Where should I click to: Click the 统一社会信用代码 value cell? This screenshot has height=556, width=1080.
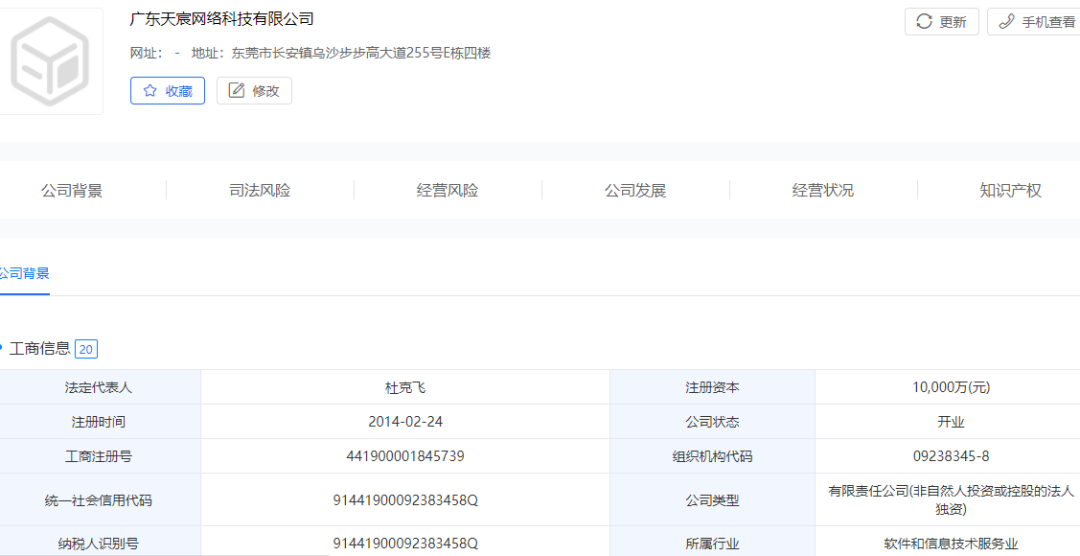click(x=405, y=500)
